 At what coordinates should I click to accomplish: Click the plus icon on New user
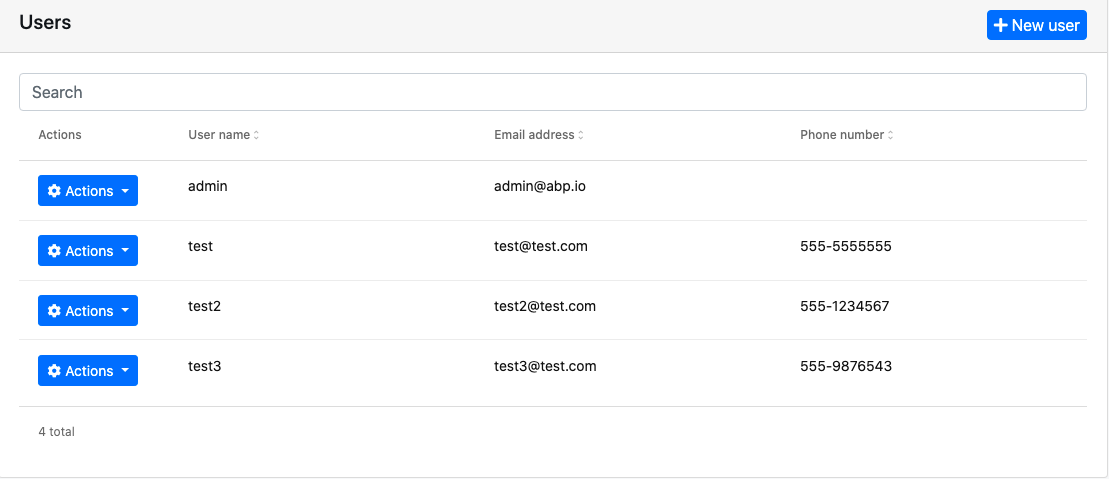point(1000,25)
